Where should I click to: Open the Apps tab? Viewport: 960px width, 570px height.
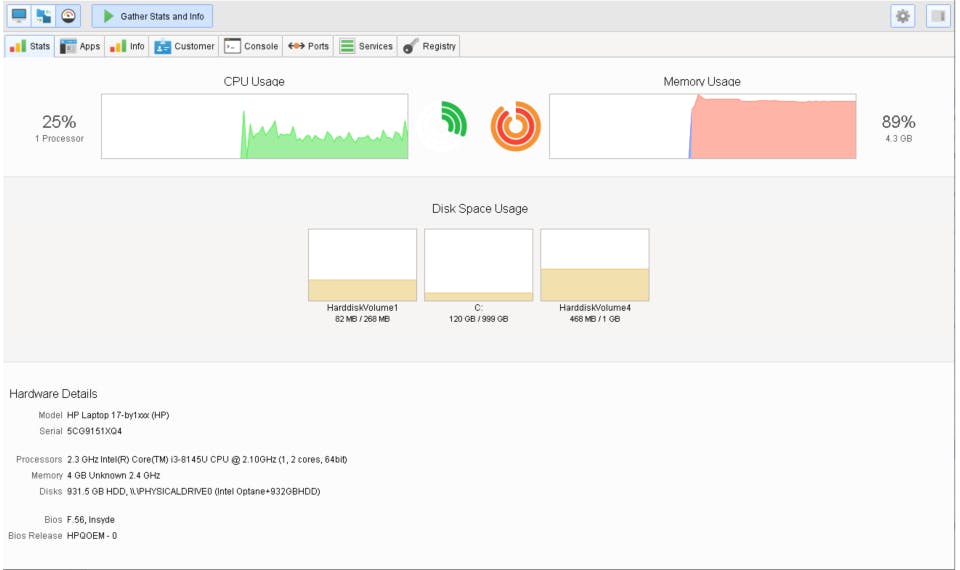click(80, 46)
